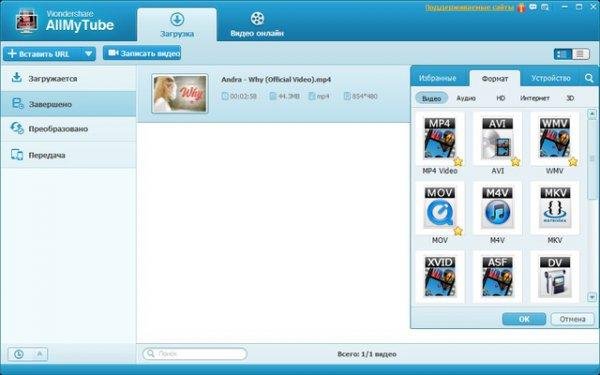Select the MP4 Video format icon

(440, 138)
